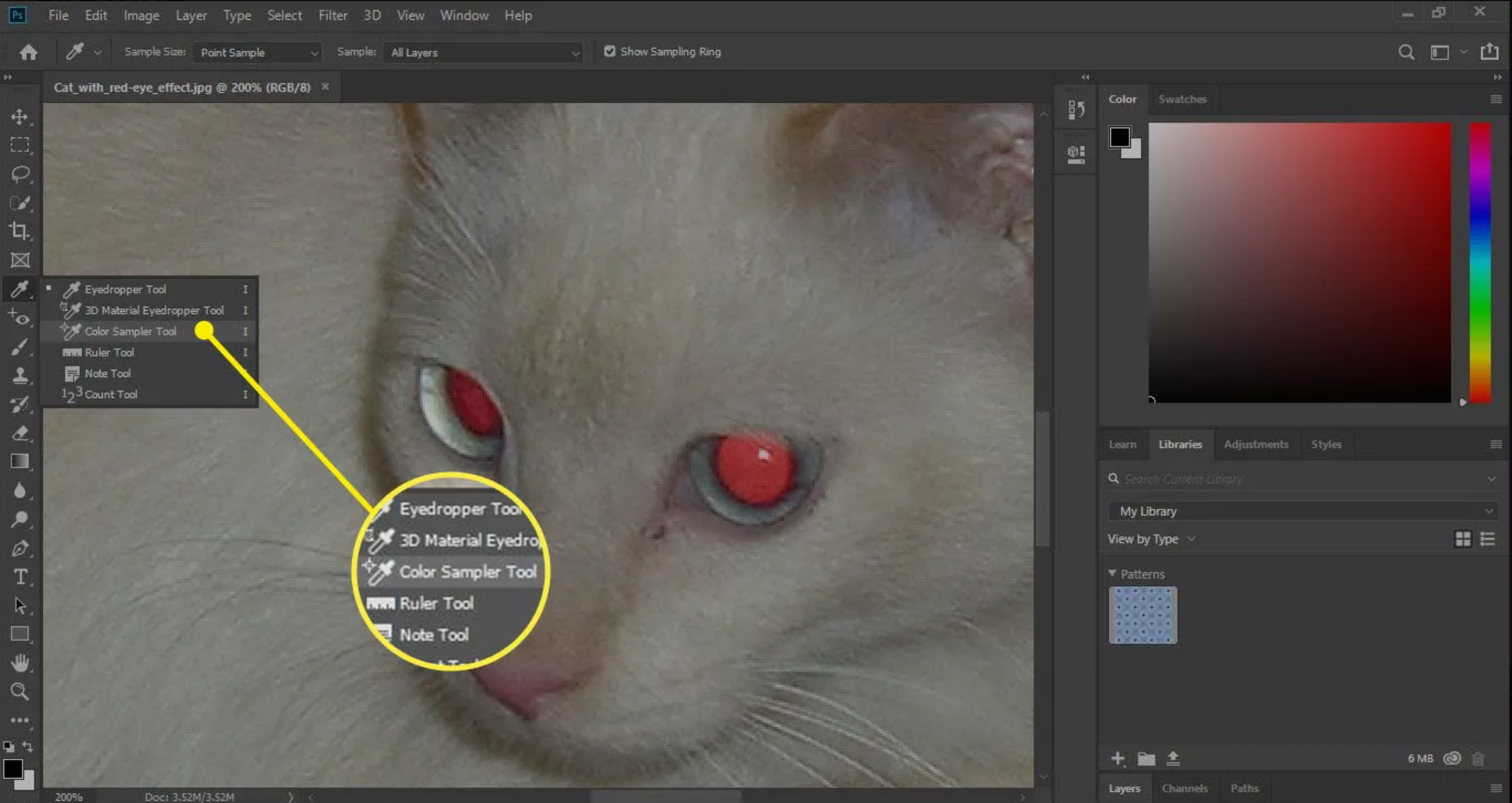
Task: Click the search magnifier in options bar
Action: [1406, 52]
